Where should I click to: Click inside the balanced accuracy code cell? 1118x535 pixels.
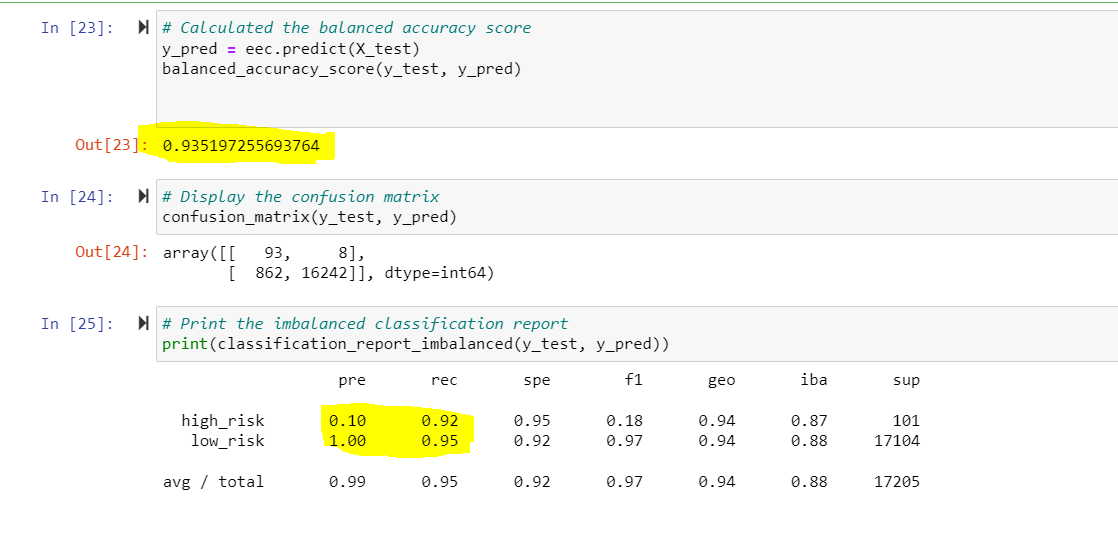click(x=637, y=70)
